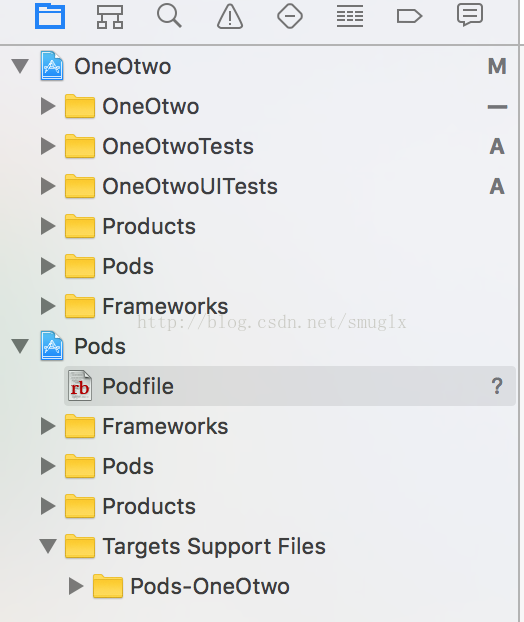Select Products folder under OneOtwo project
Image resolution: width=524 pixels, height=622 pixels.
coord(149,227)
